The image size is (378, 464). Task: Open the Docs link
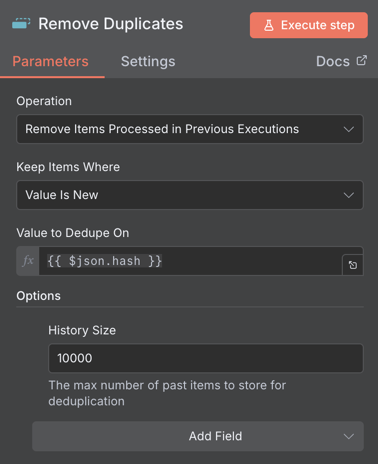click(x=341, y=61)
